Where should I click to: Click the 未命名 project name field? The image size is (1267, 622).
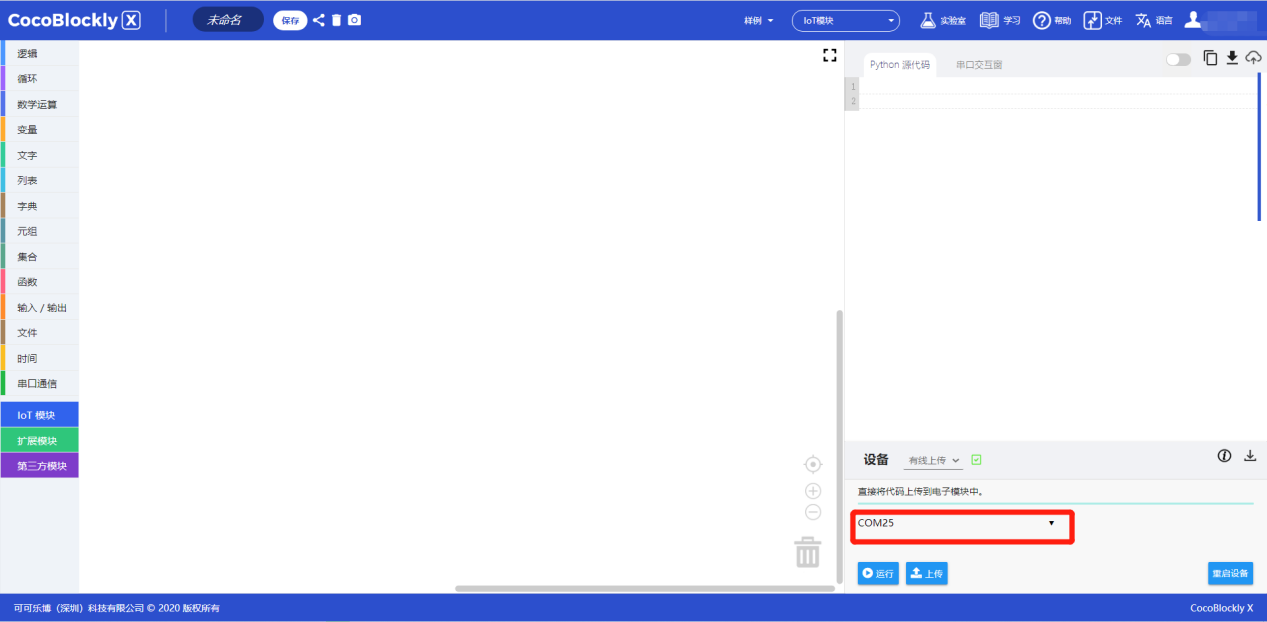pos(227,20)
